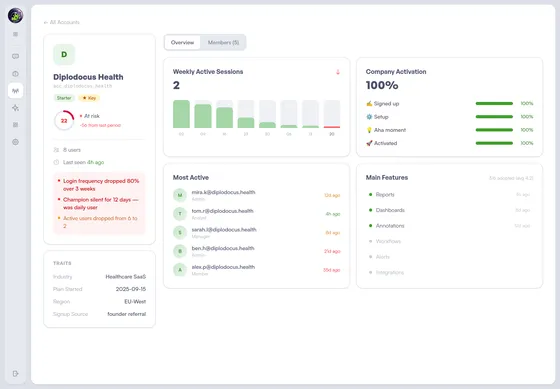
Task: Click the first tallest weekly sessions bar
Action: pyautogui.click(x=181, y=114)
